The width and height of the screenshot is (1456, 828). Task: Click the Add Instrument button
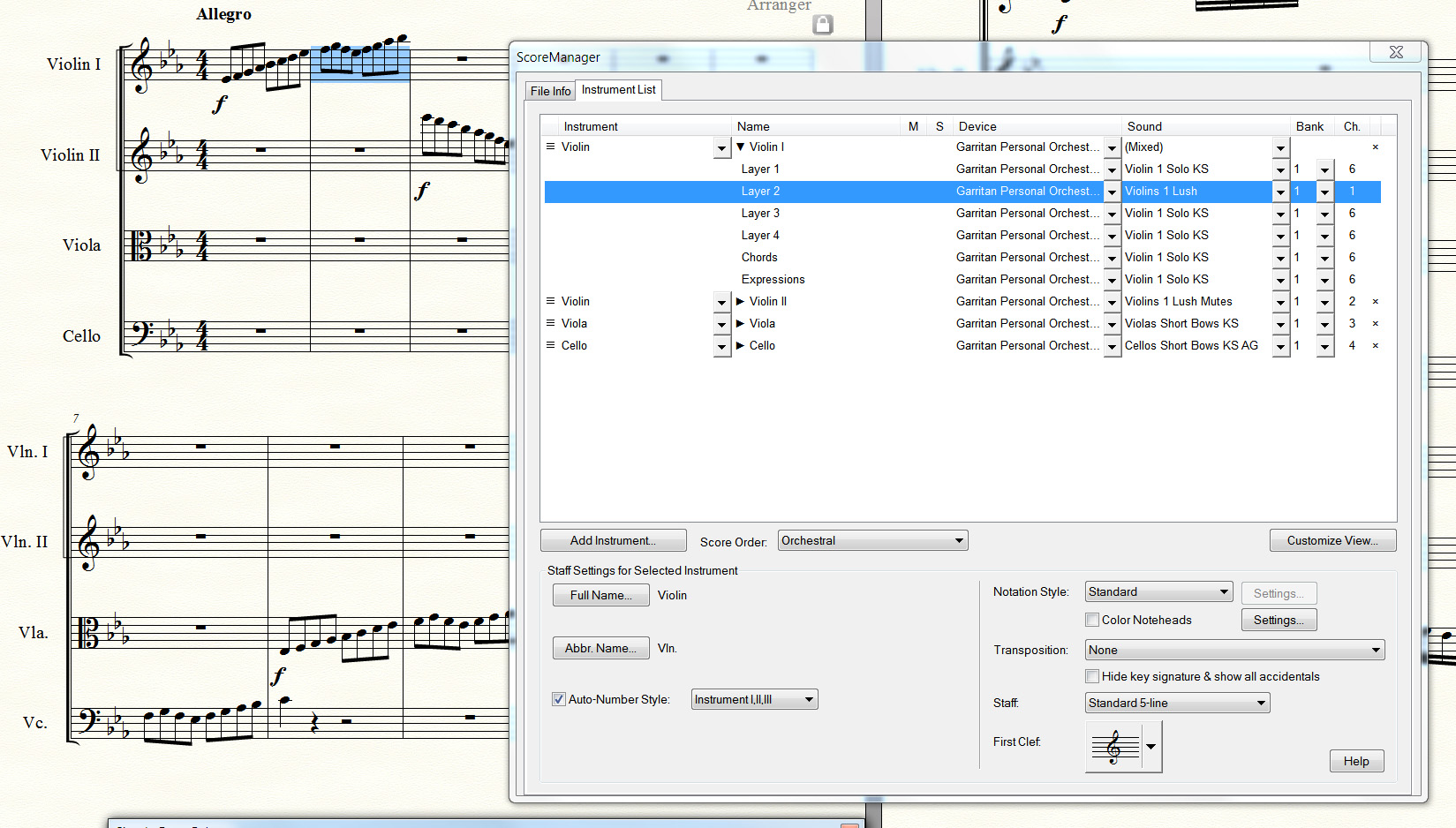pyautogui.click(x=613, y=540)
